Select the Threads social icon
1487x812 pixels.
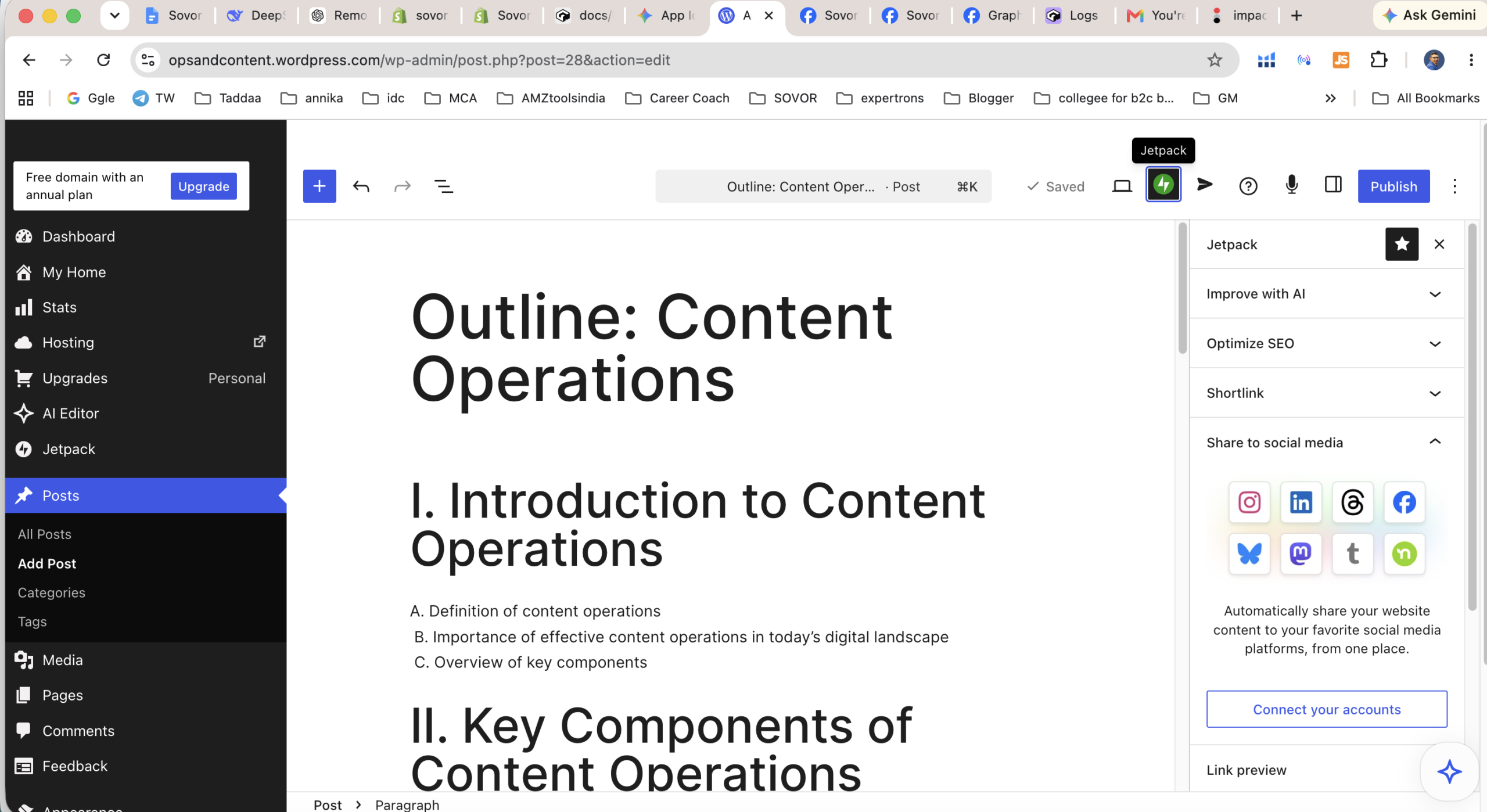pyautogui.click(x=1353, y=502)
